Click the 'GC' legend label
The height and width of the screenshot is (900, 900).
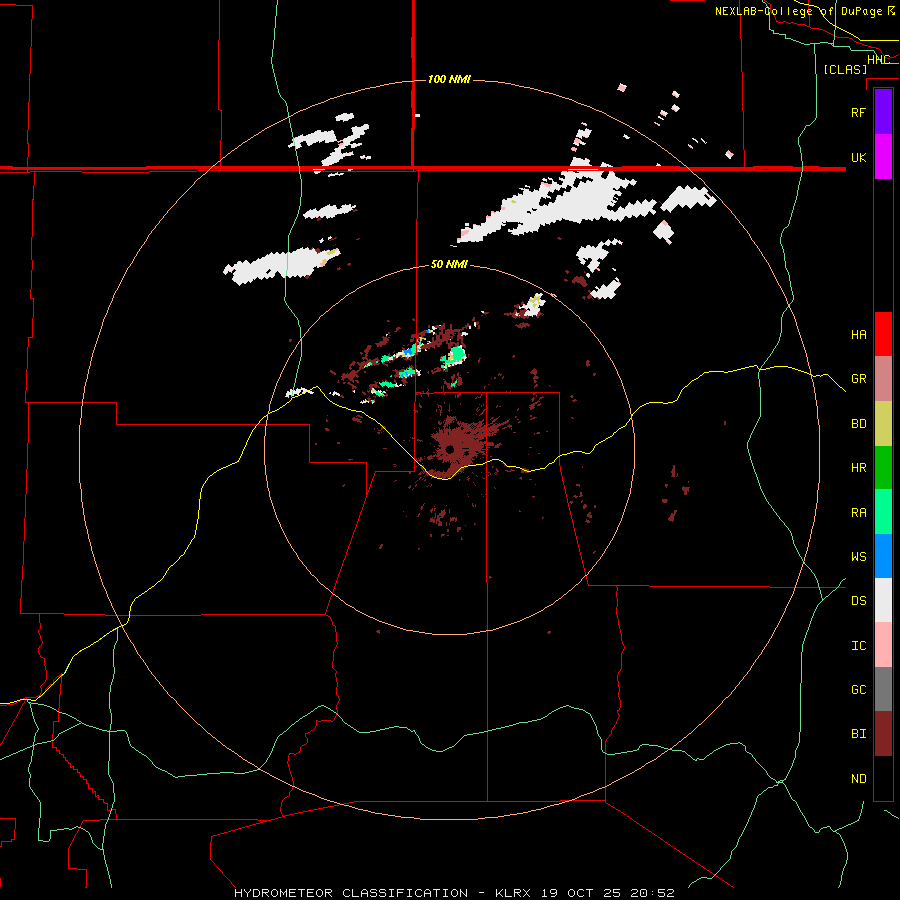[x=858, y=690]
